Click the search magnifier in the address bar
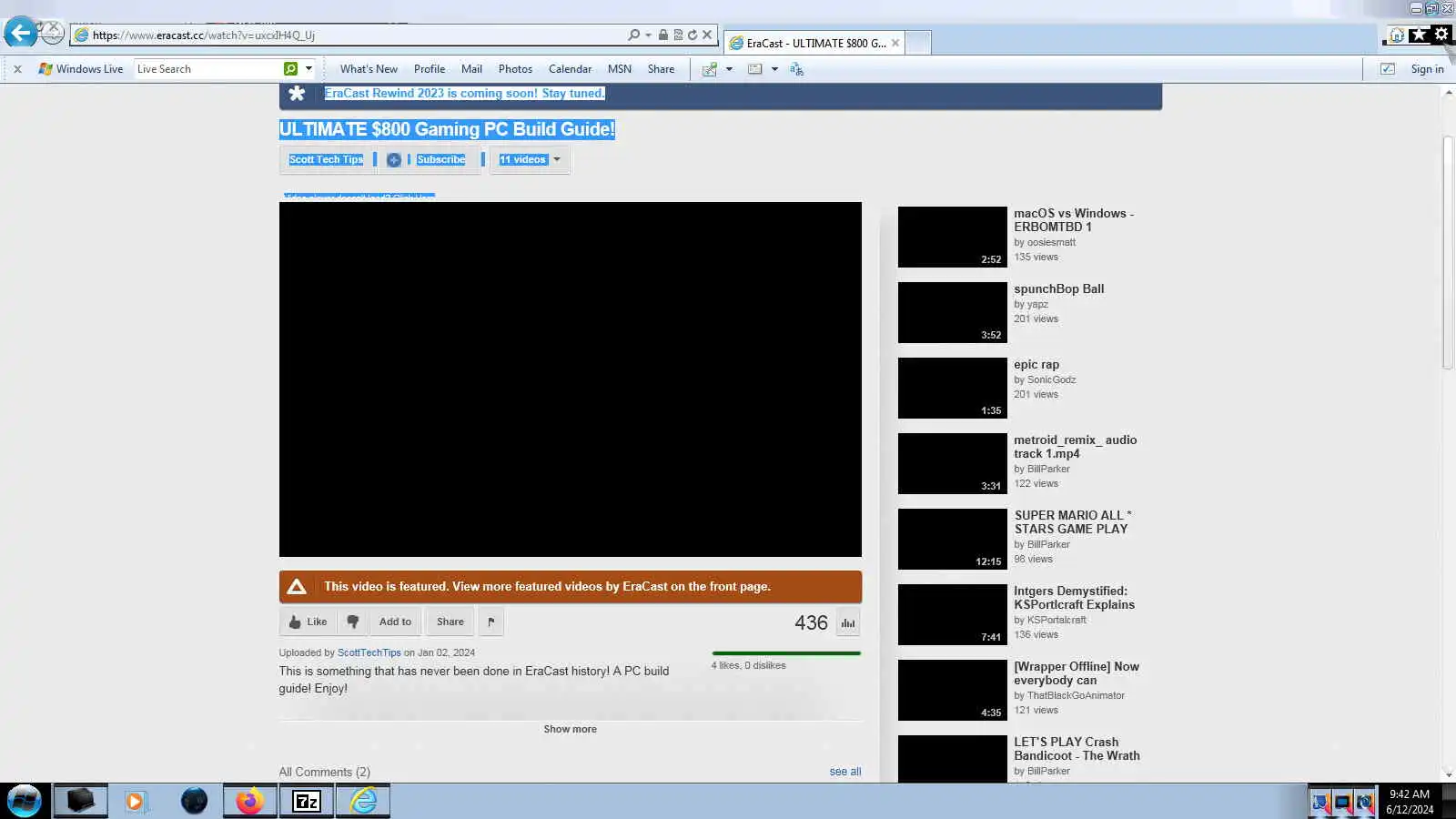 tap(633, 35)
